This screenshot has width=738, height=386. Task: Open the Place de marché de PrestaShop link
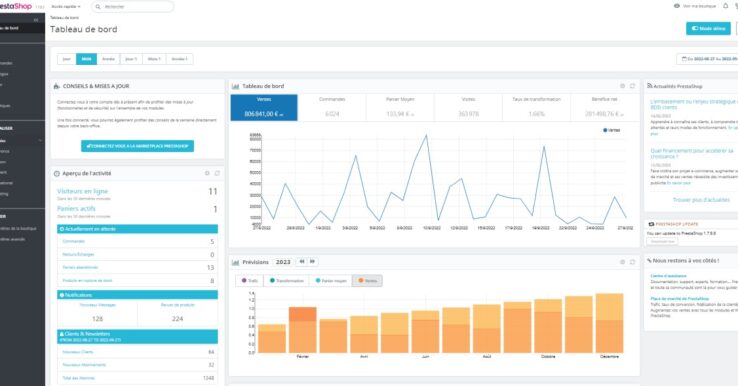coord(680,299)
